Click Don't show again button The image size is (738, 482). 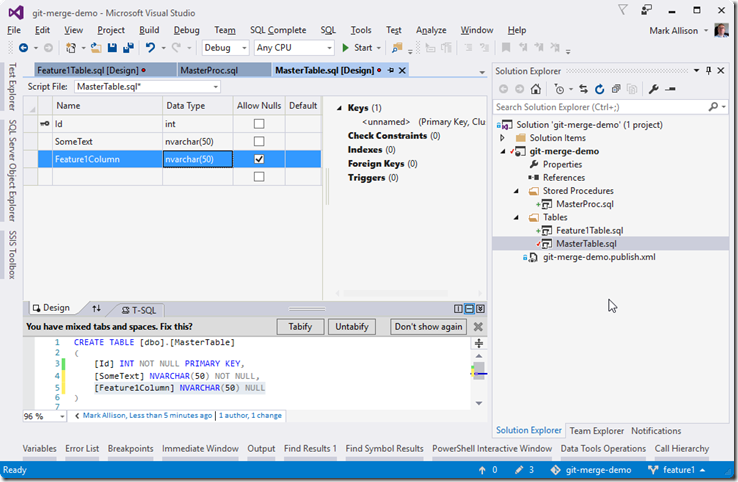click(428, 327)
